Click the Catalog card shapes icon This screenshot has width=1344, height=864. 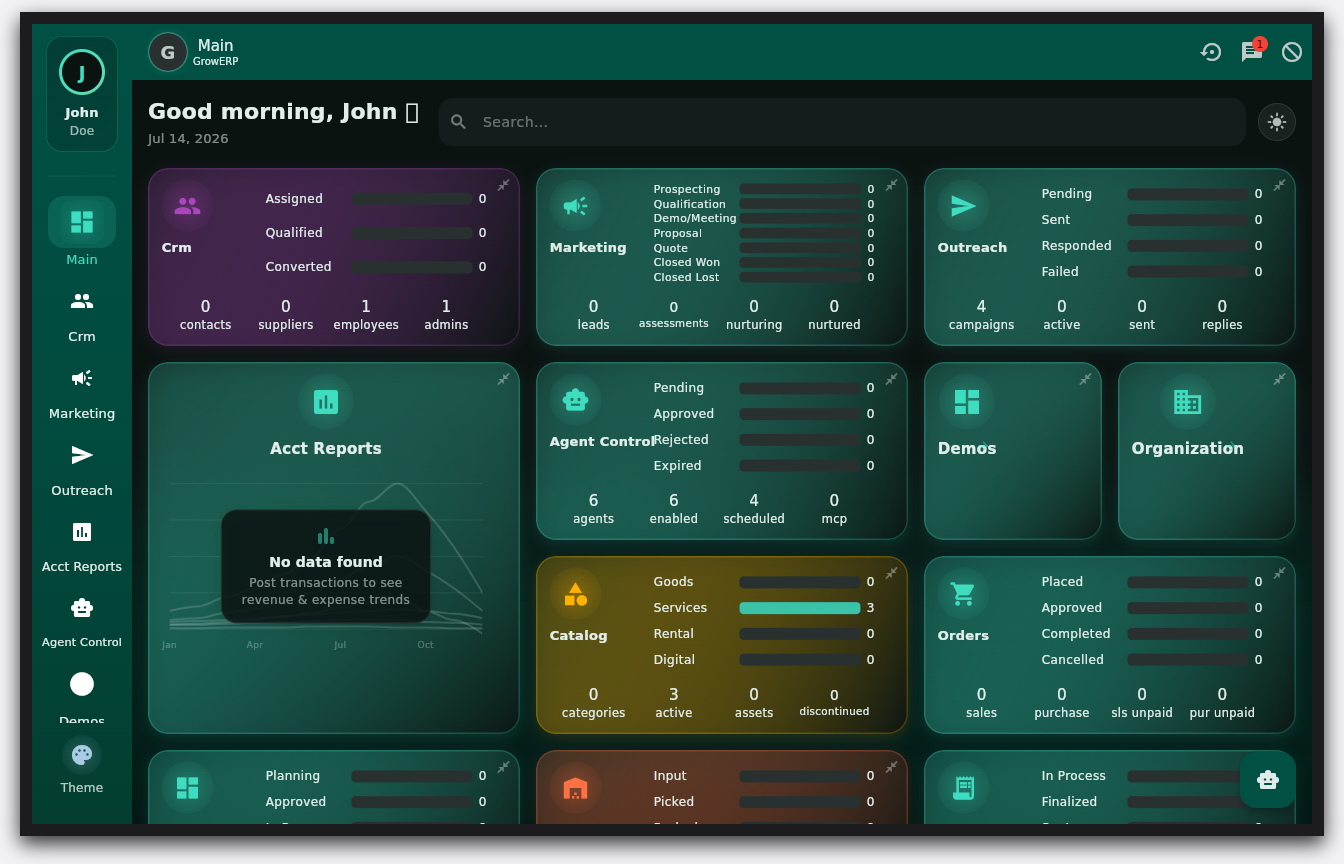click(575, 594)
